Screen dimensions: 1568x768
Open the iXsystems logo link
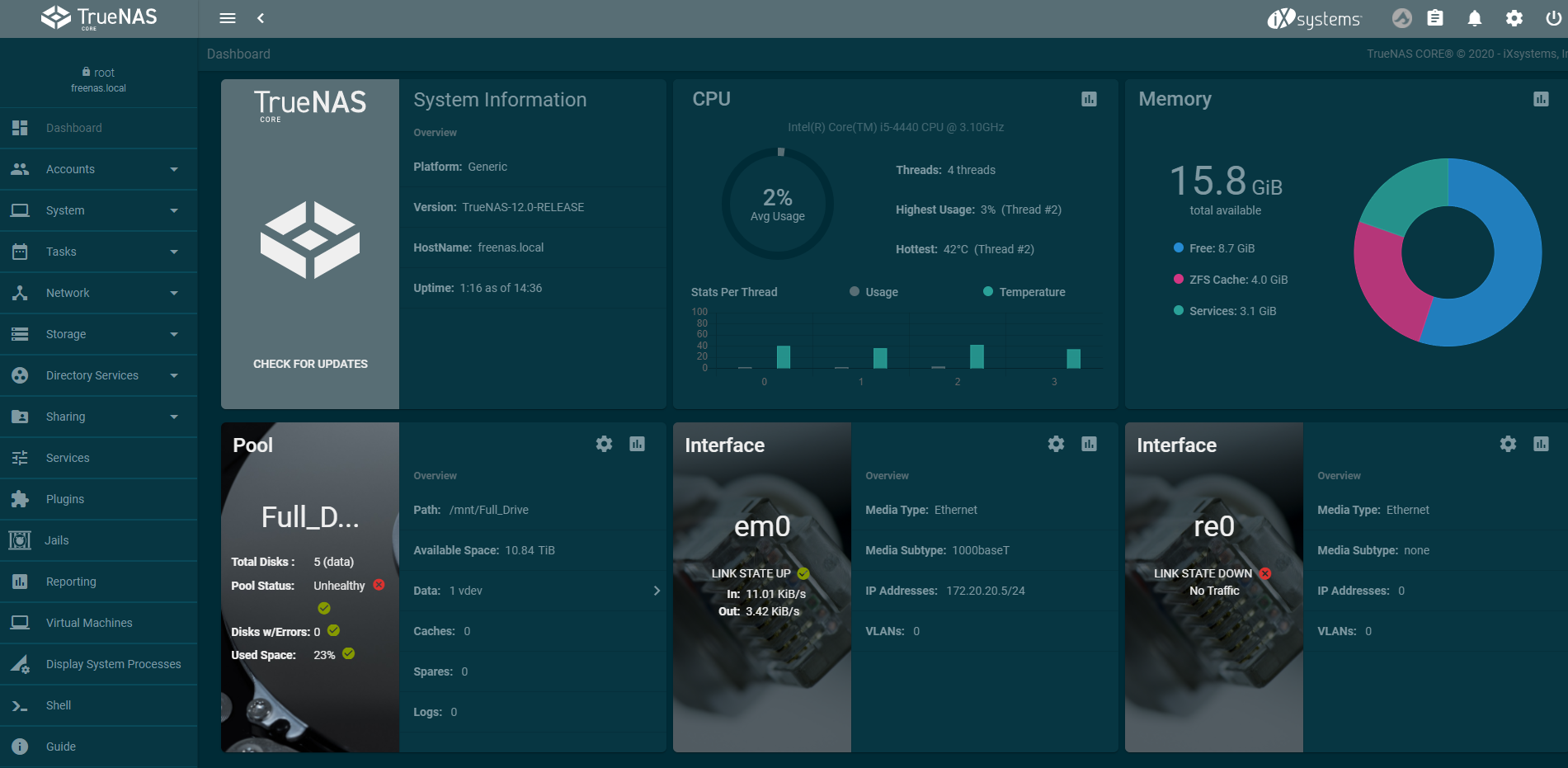point(1314,18)
